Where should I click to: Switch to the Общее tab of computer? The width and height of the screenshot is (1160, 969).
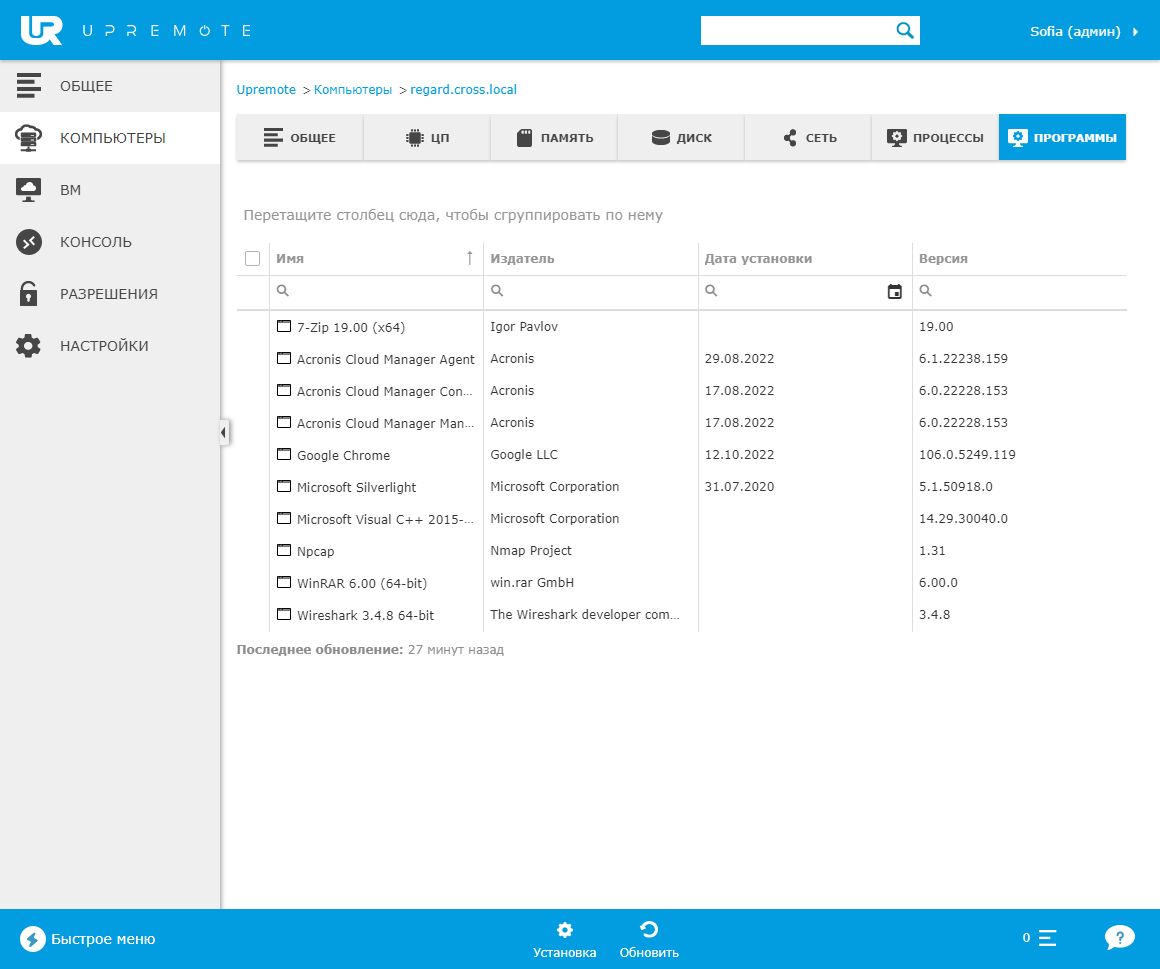coord(300,138)
